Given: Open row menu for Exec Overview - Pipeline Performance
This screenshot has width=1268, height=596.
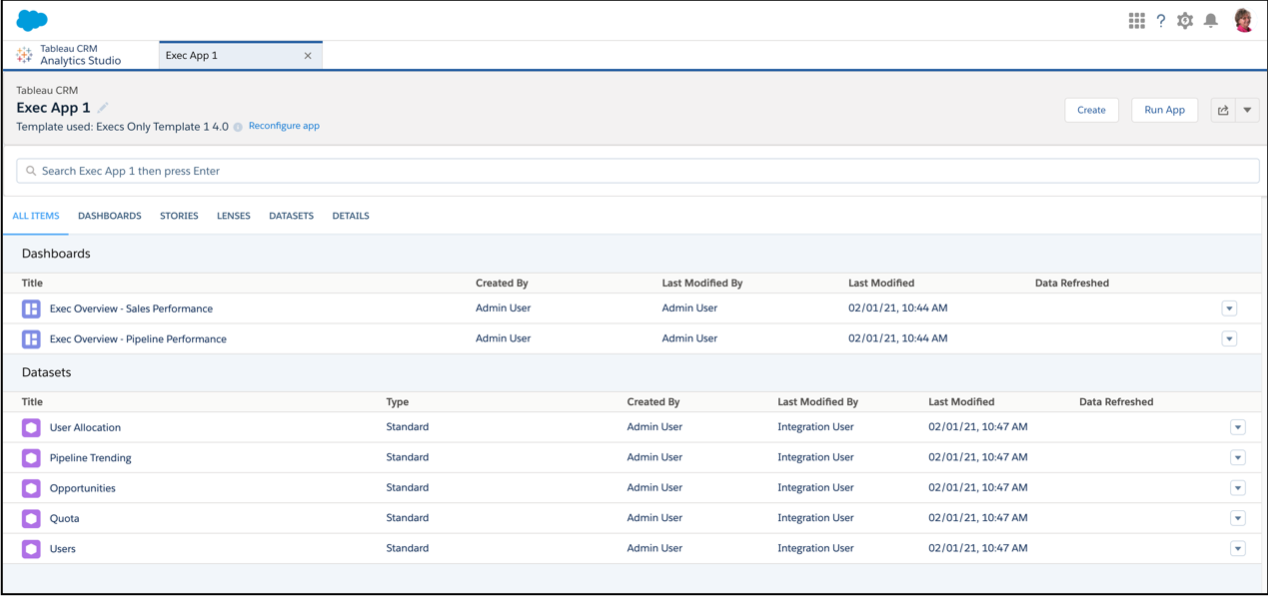Looking at the screenshot, I should (x=1229, y=339).
